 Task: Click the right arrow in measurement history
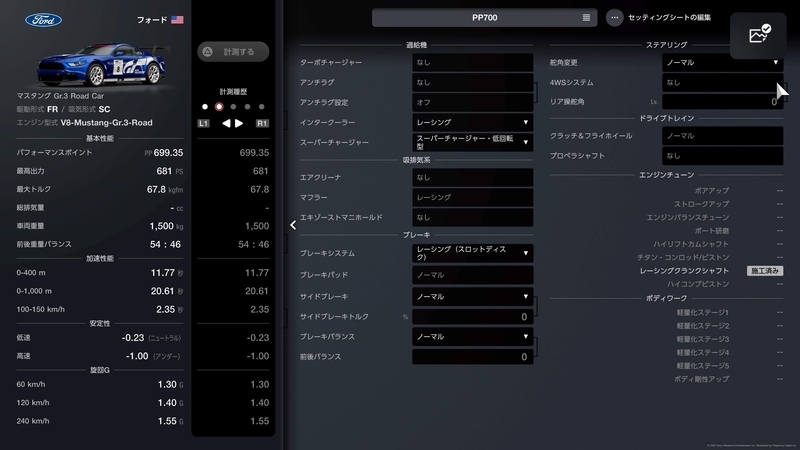tap(239, 123)
